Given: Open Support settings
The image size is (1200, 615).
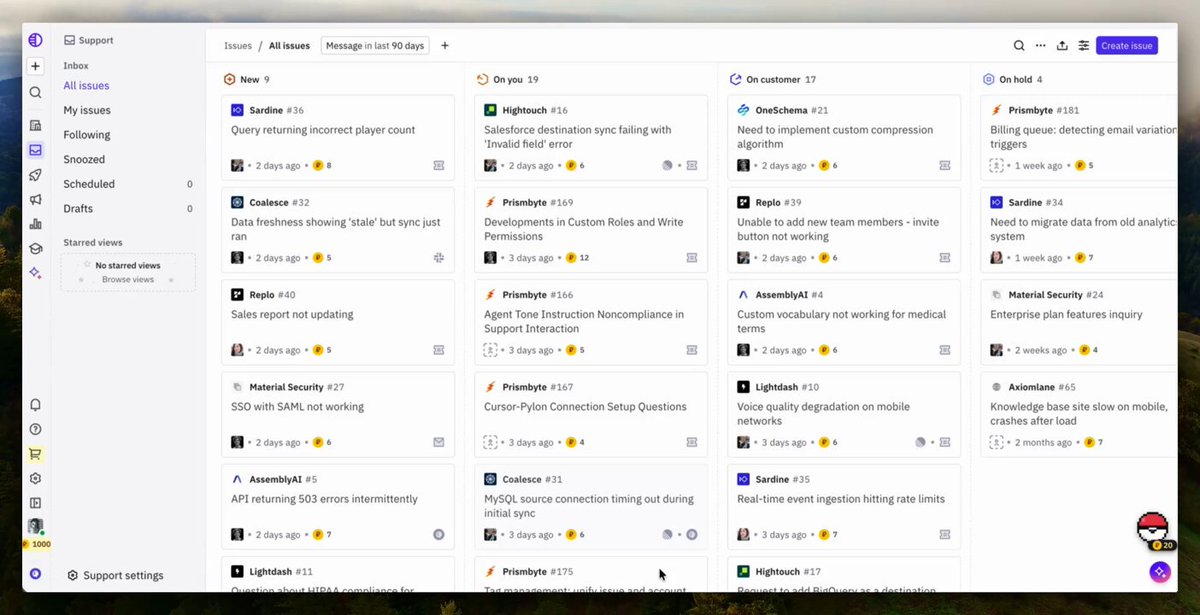Looking at the screenshot, I should [x=115, y=575].
